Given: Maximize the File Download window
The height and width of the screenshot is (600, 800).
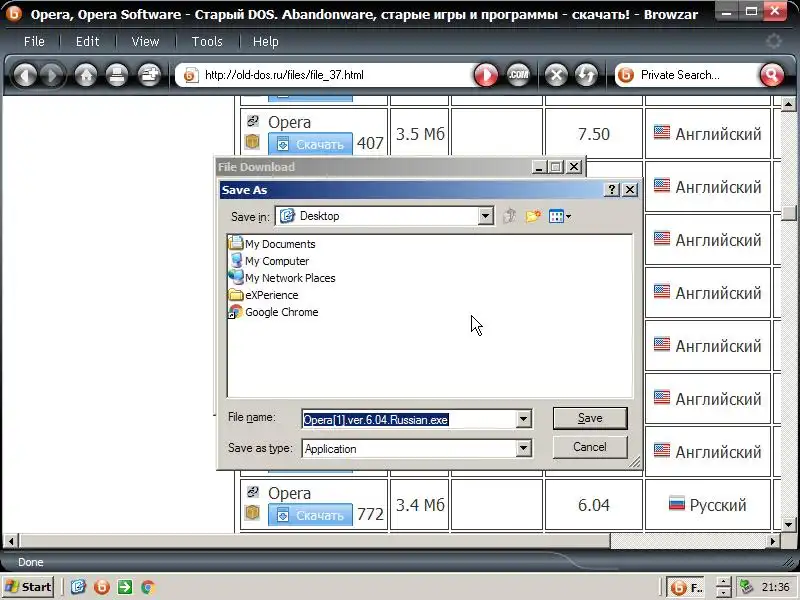Looking at the screenshot, I should point(556,167).
